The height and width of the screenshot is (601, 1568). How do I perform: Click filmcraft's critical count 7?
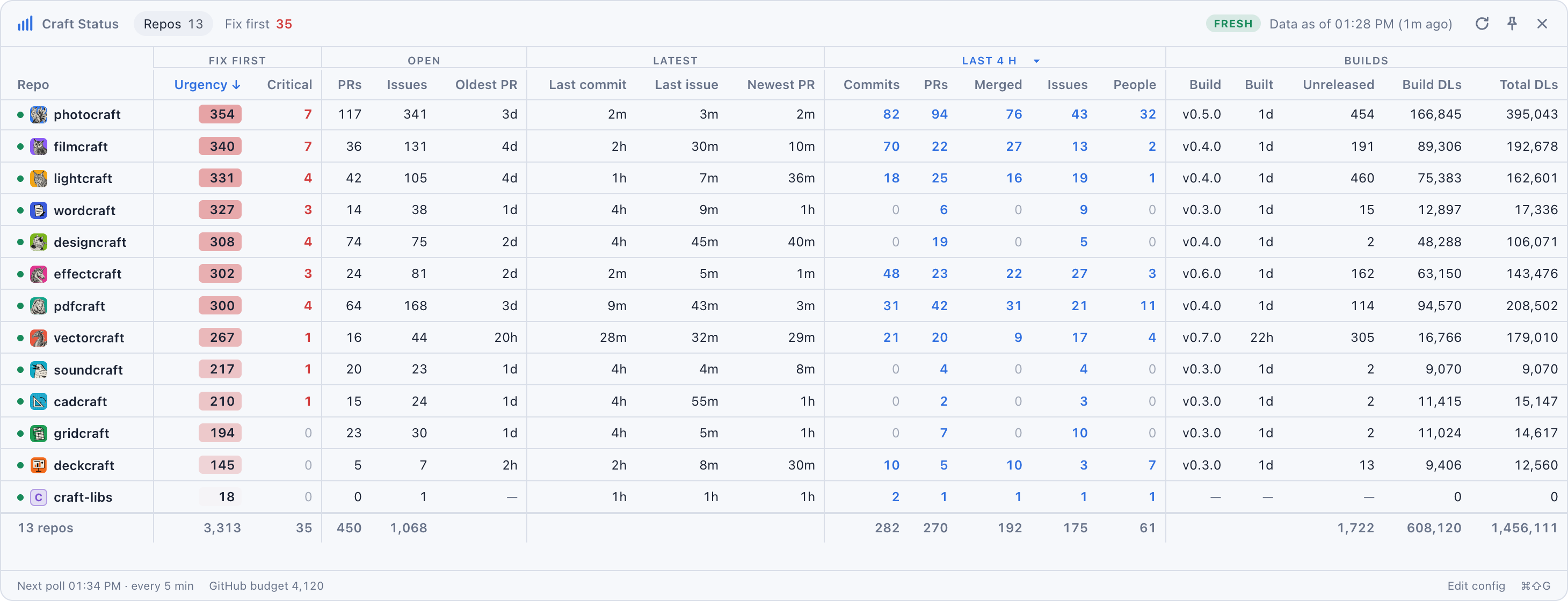[308, 146]
